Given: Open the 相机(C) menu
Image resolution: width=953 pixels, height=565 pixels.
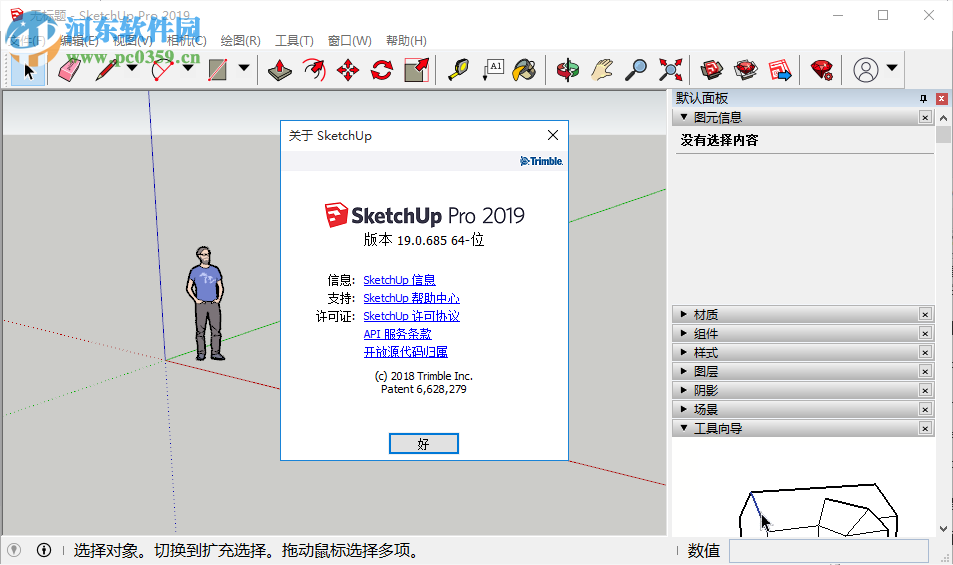Looking at the screenshot, I should click(x=187, y=41).
